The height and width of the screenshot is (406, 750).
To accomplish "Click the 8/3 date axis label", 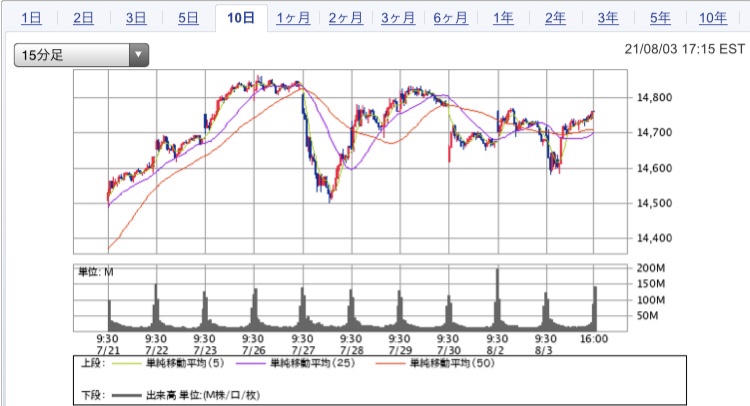I will 543,350.
